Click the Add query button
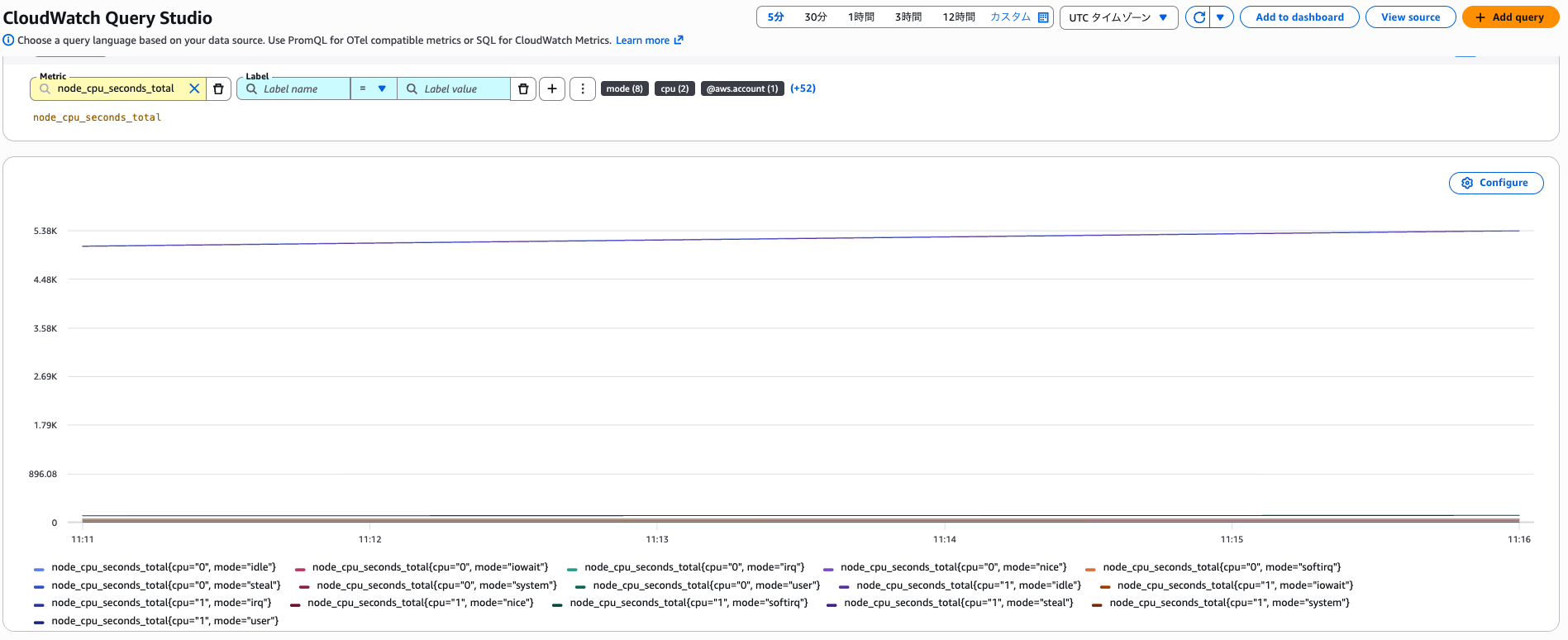 click(x=1509, y=17)
